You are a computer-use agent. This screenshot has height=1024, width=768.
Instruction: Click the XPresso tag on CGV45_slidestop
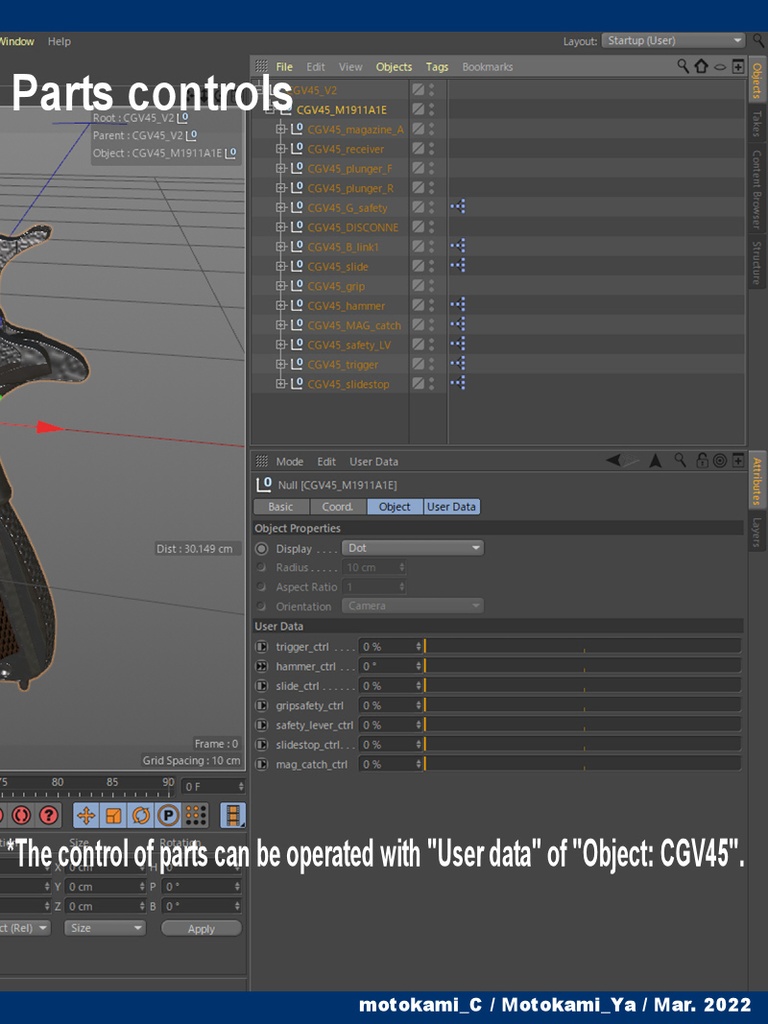pyautogui.click(x=458, y=383)
